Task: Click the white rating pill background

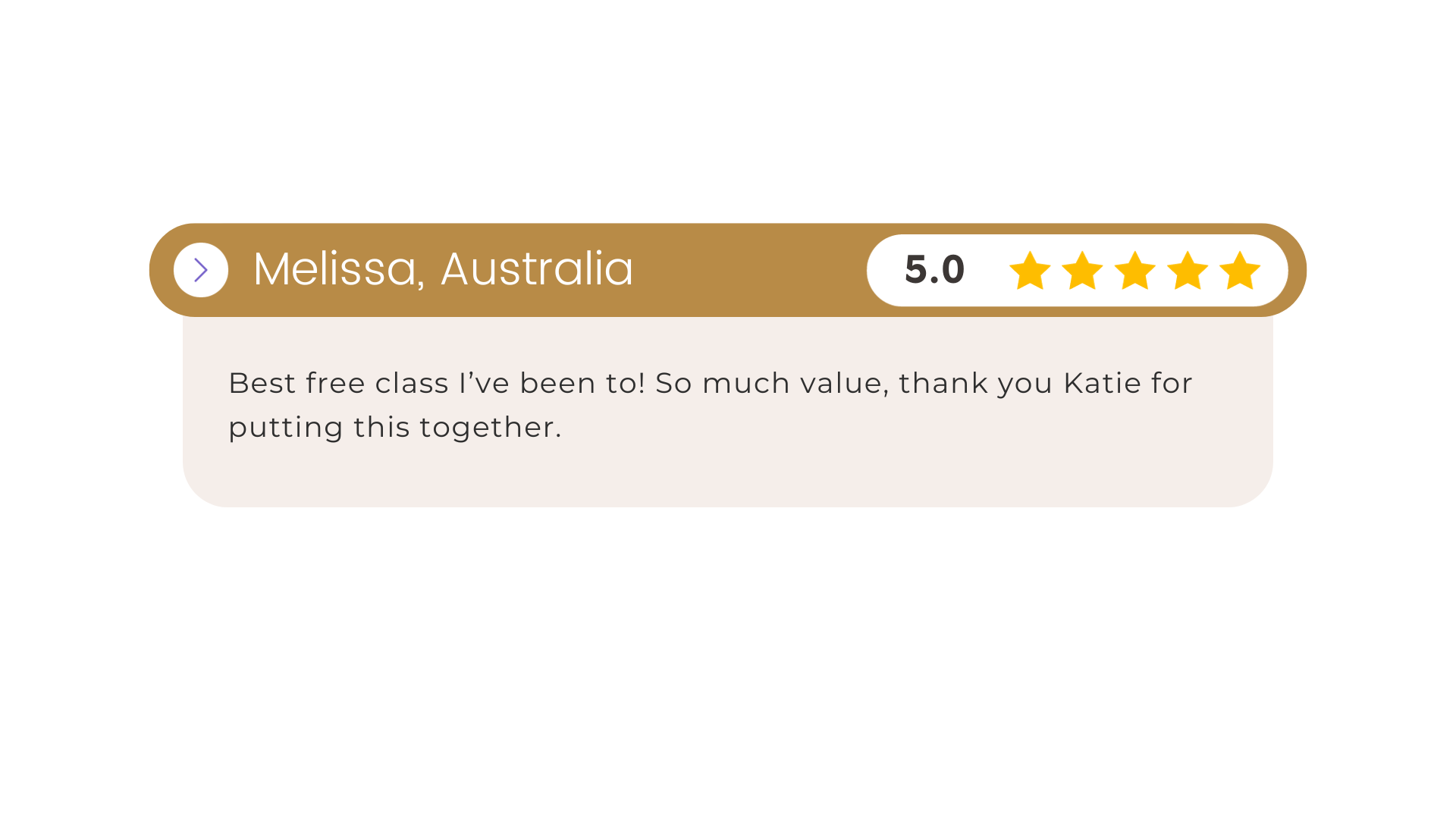Action: [x=1078, y=270]
